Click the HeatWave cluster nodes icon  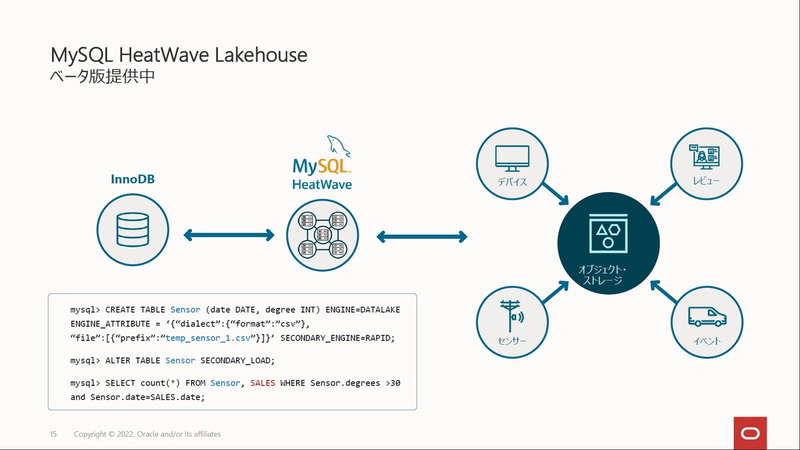(x=322, y=235)
